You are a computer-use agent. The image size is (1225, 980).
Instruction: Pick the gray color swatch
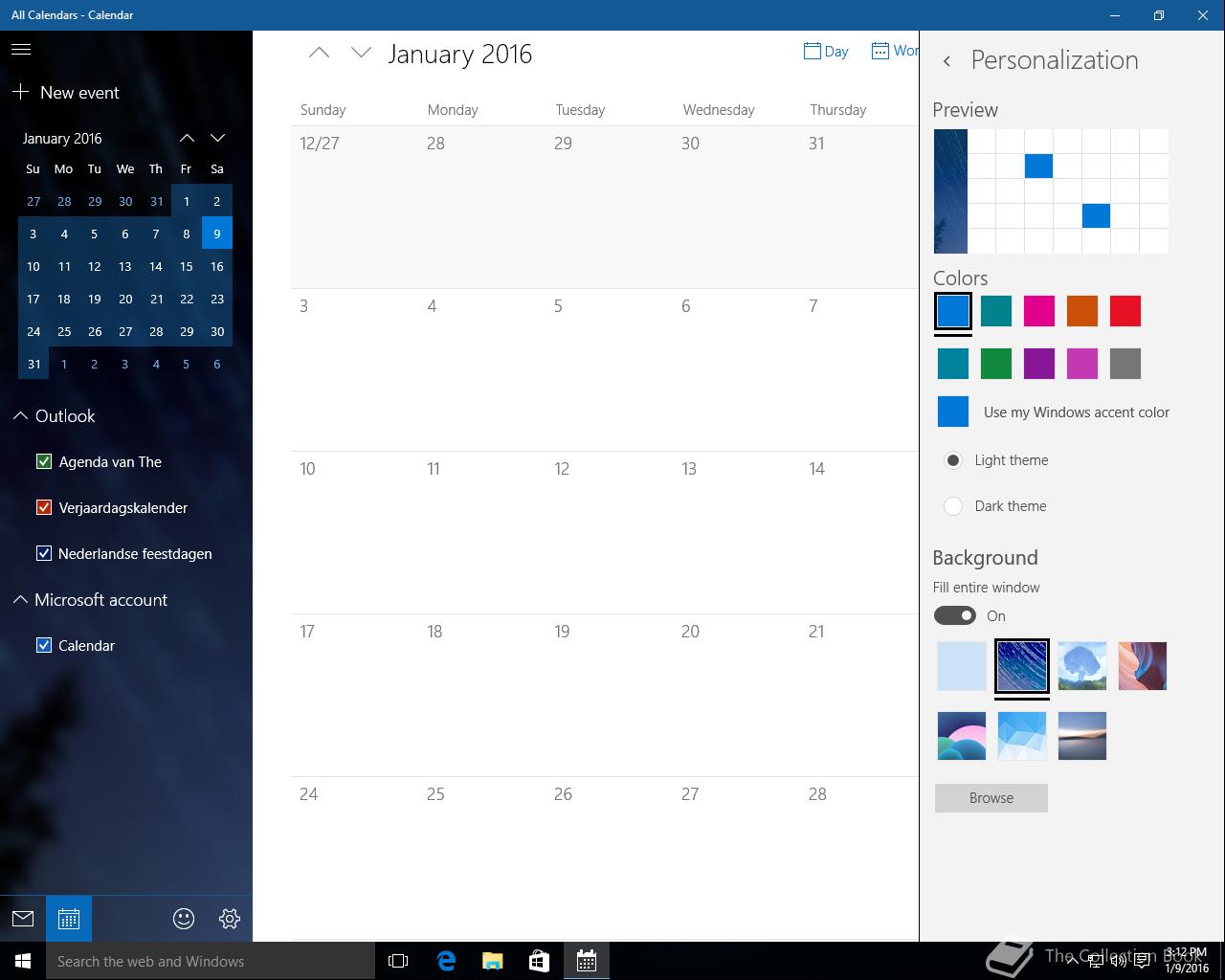[1125, 364]
